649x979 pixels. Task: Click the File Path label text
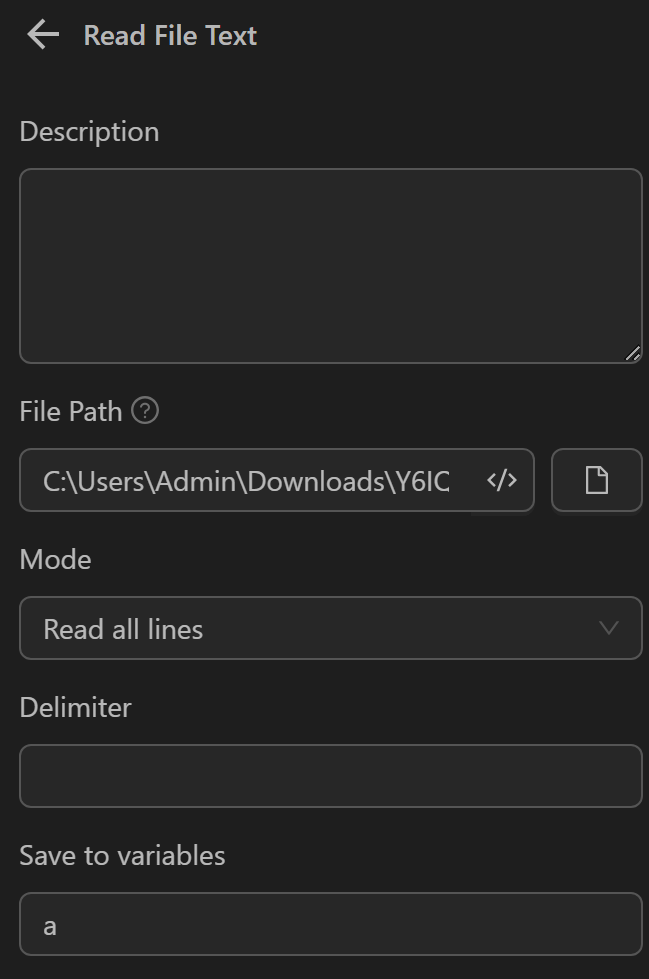(x=71, y=411)
